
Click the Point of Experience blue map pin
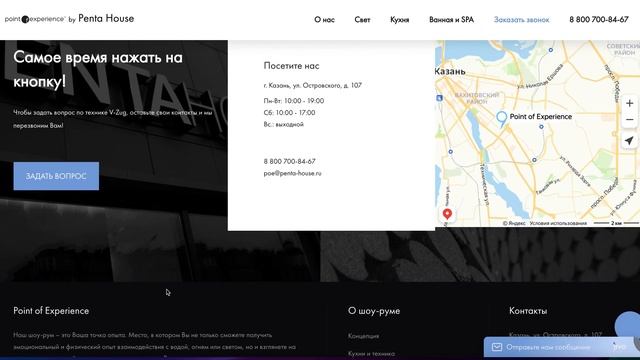(x=502, y=119)
